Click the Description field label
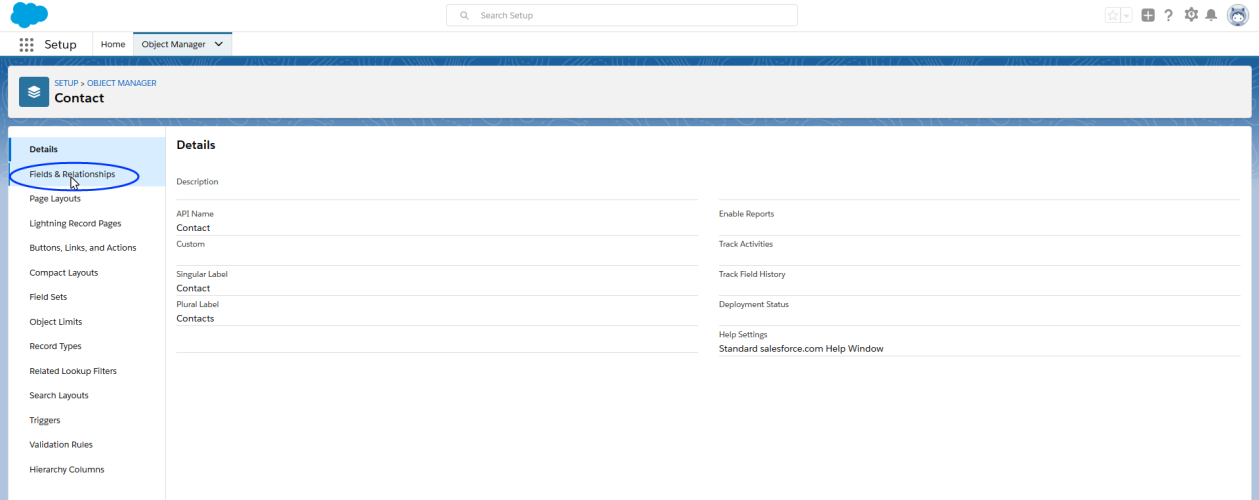Screen dimensions: 1259x500 [197, 182]
